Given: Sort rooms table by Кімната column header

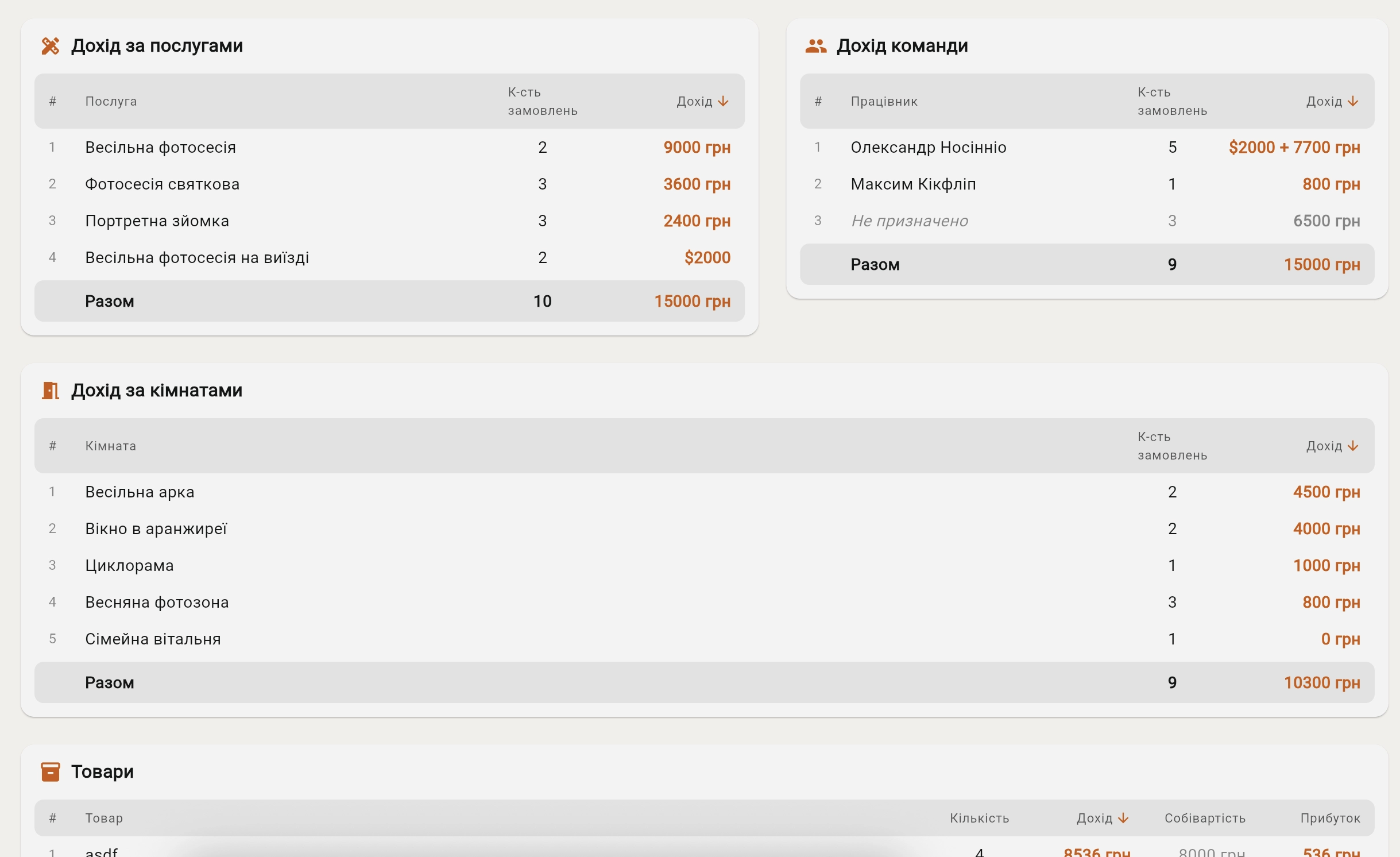Looking at the screenshot, I should [111, 446].
